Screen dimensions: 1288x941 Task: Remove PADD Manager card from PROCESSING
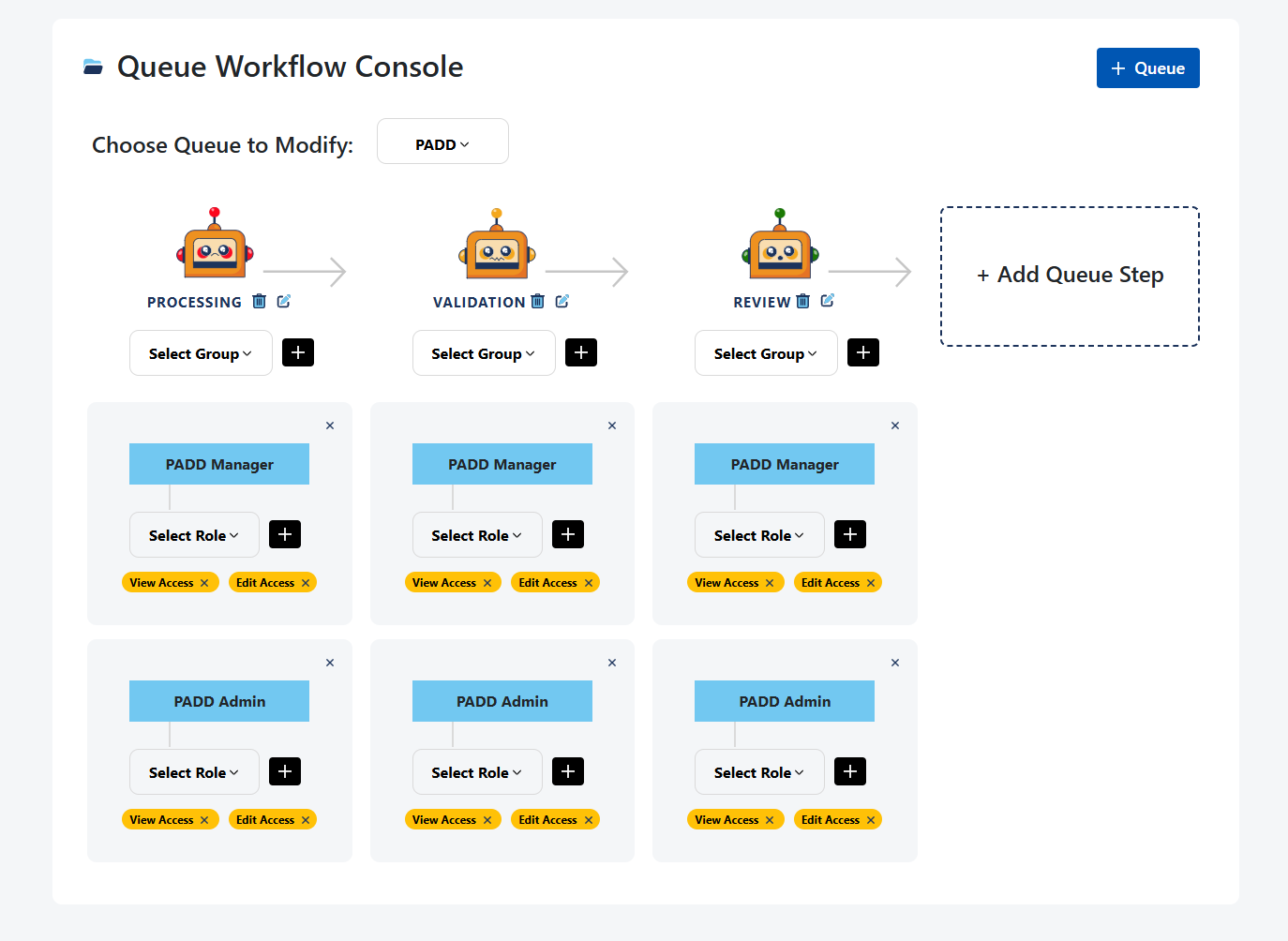tap(330, 426)
